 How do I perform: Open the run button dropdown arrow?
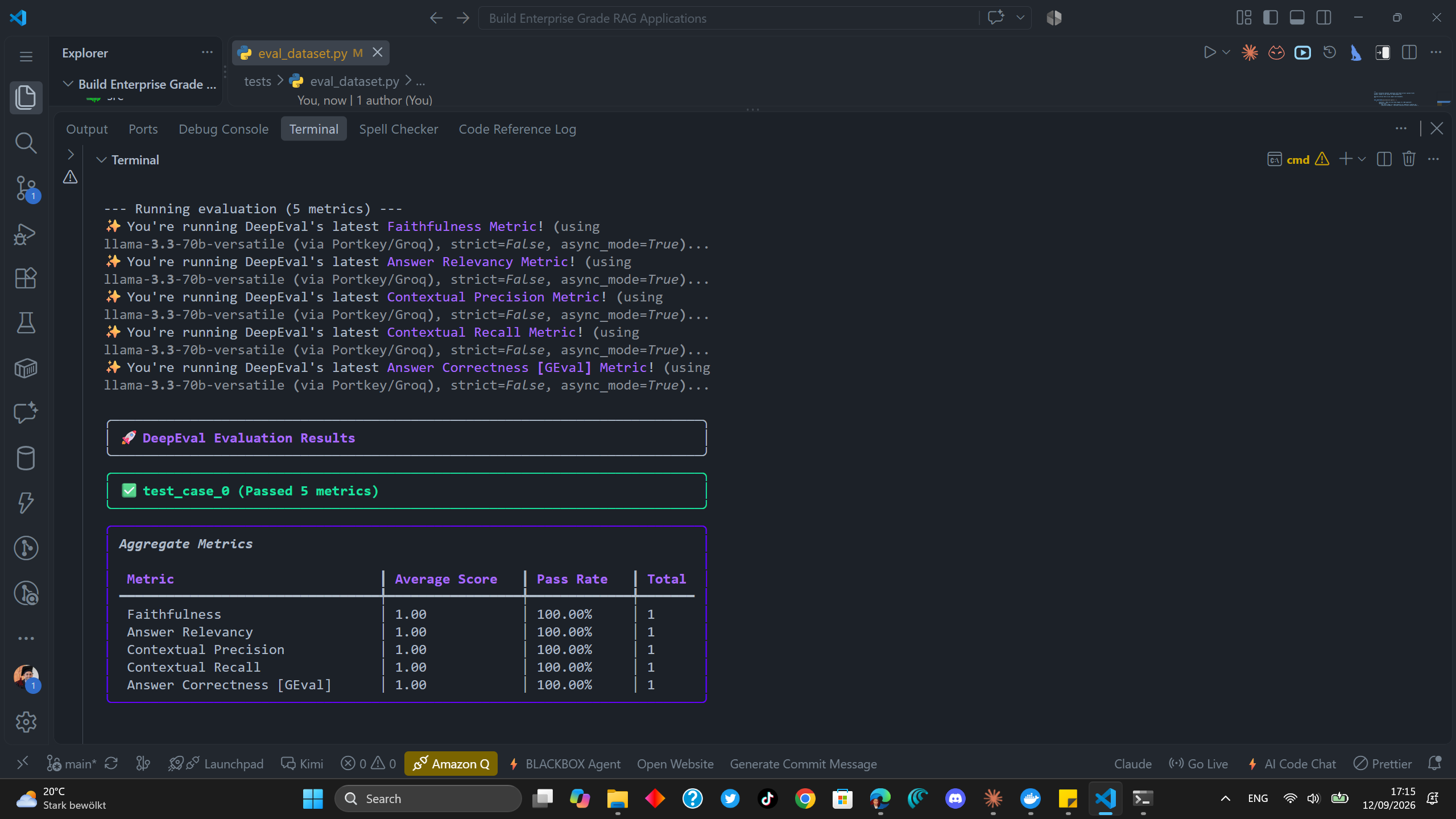point(1226,52)
